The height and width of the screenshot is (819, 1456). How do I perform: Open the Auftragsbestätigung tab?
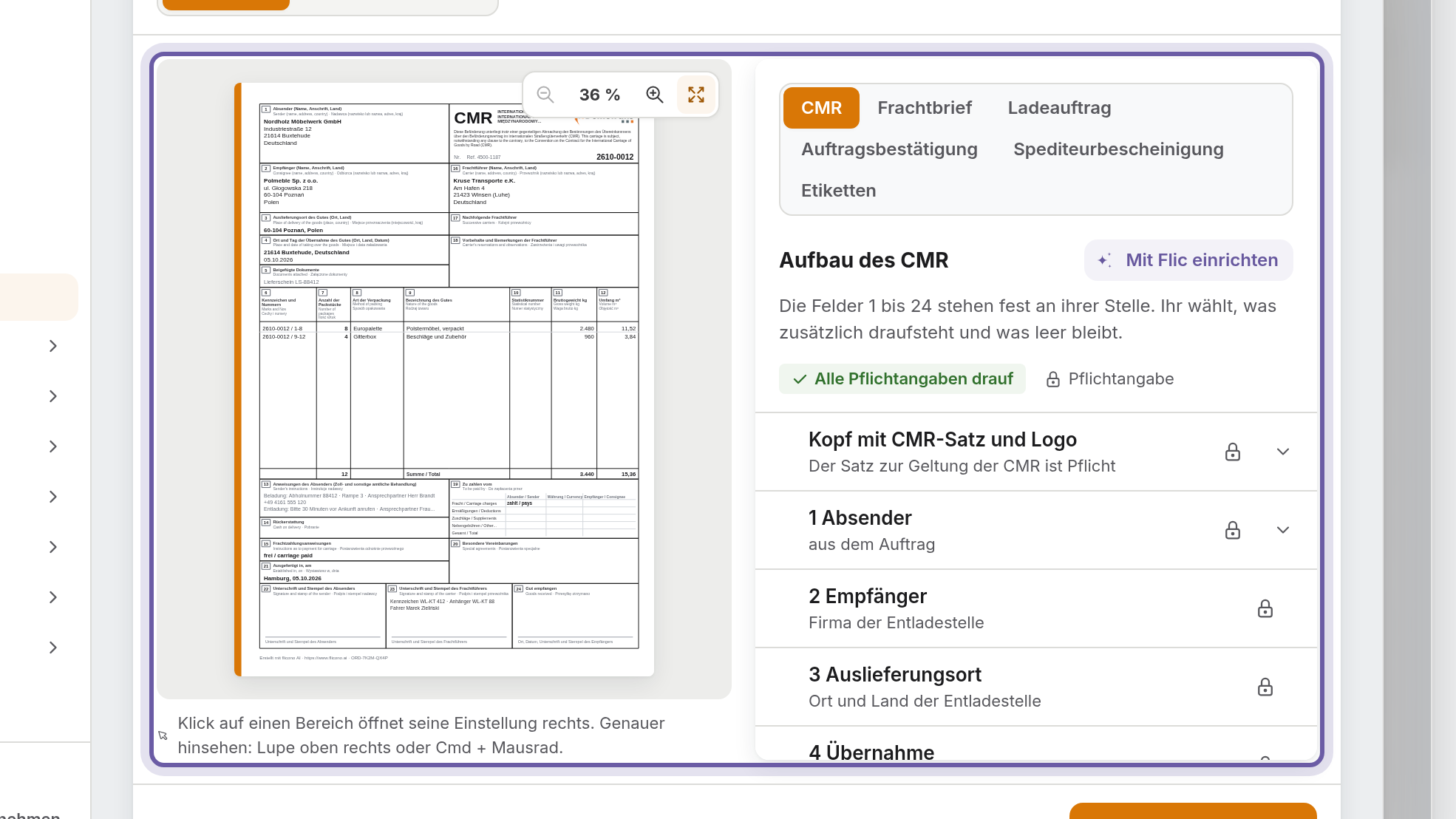[x=889, y=149]
